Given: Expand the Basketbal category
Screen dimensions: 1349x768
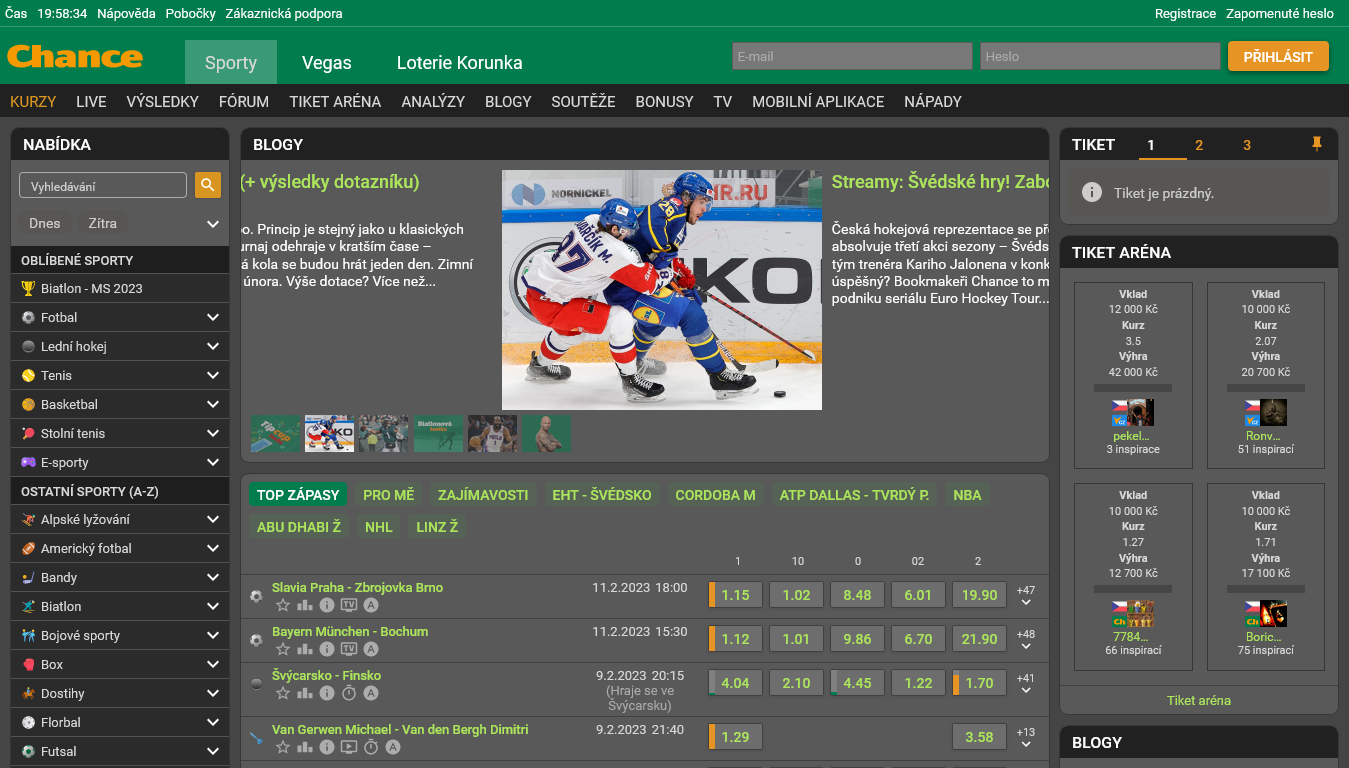Looking at the screenshot, I should coord(212,404).
